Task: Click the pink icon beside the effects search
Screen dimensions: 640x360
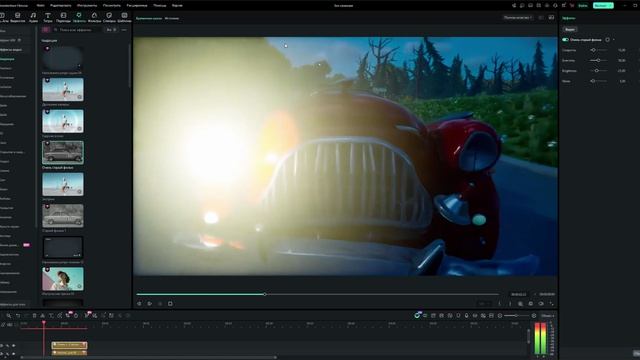Action: point(46,30)
